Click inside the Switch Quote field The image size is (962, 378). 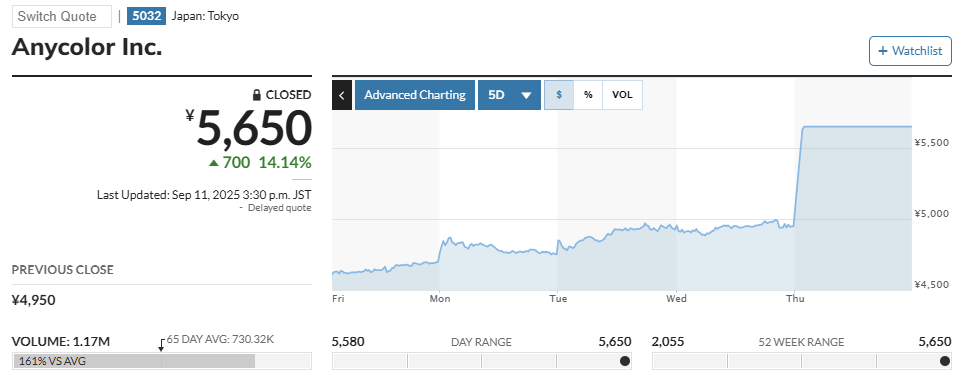pos(62,17)
